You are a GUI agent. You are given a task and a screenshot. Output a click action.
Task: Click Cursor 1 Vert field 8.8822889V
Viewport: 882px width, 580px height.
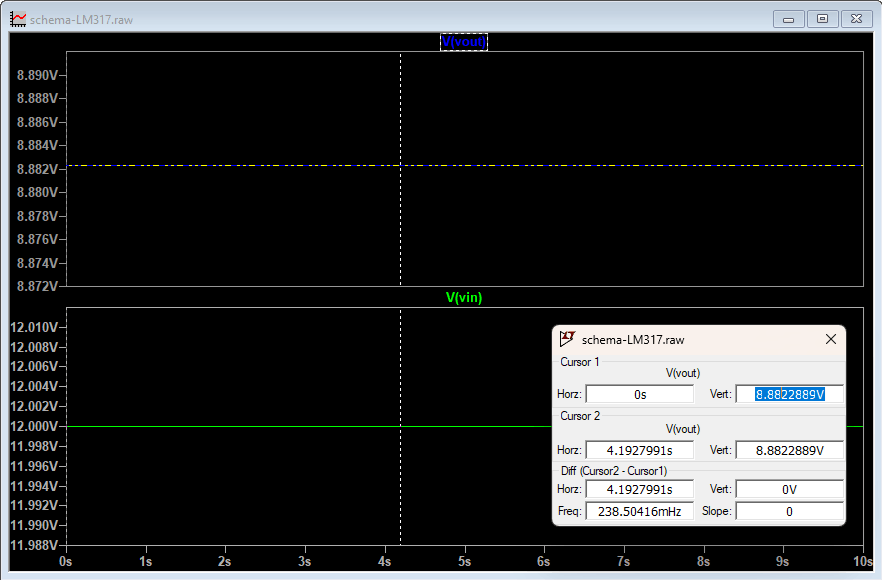(x=790, y=394)
